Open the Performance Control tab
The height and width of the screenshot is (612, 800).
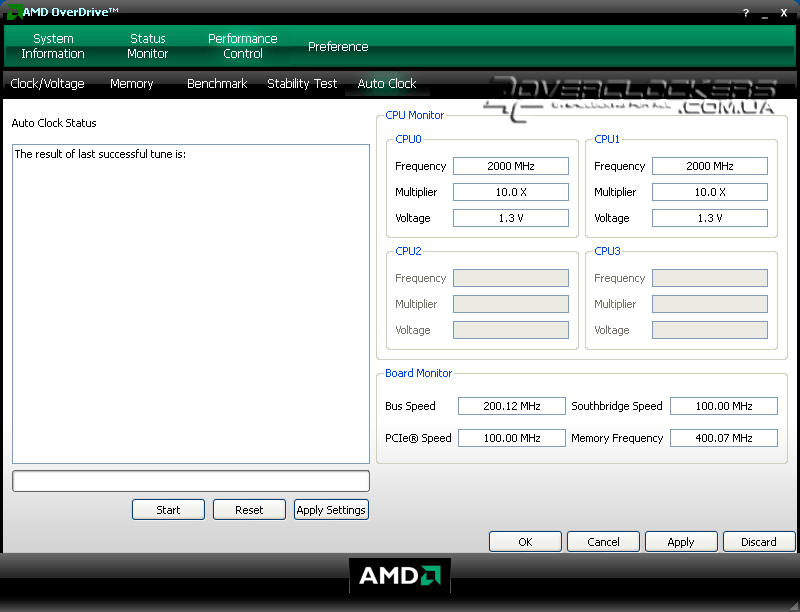[x=242, y=46]
